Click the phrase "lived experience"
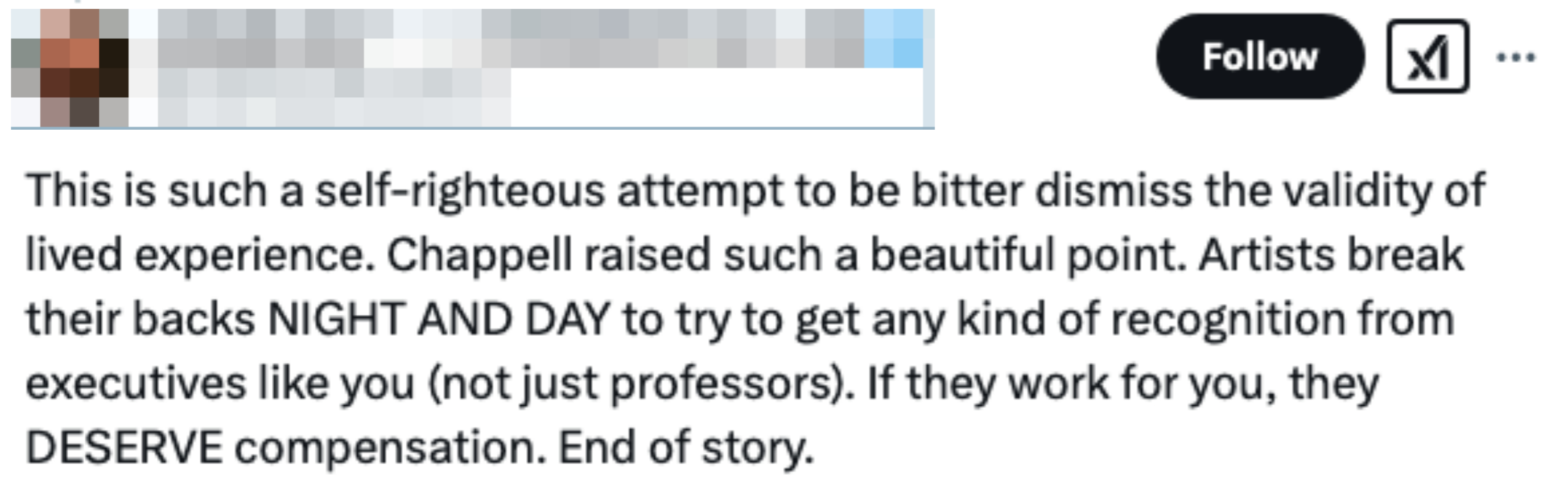 point(200,255)
